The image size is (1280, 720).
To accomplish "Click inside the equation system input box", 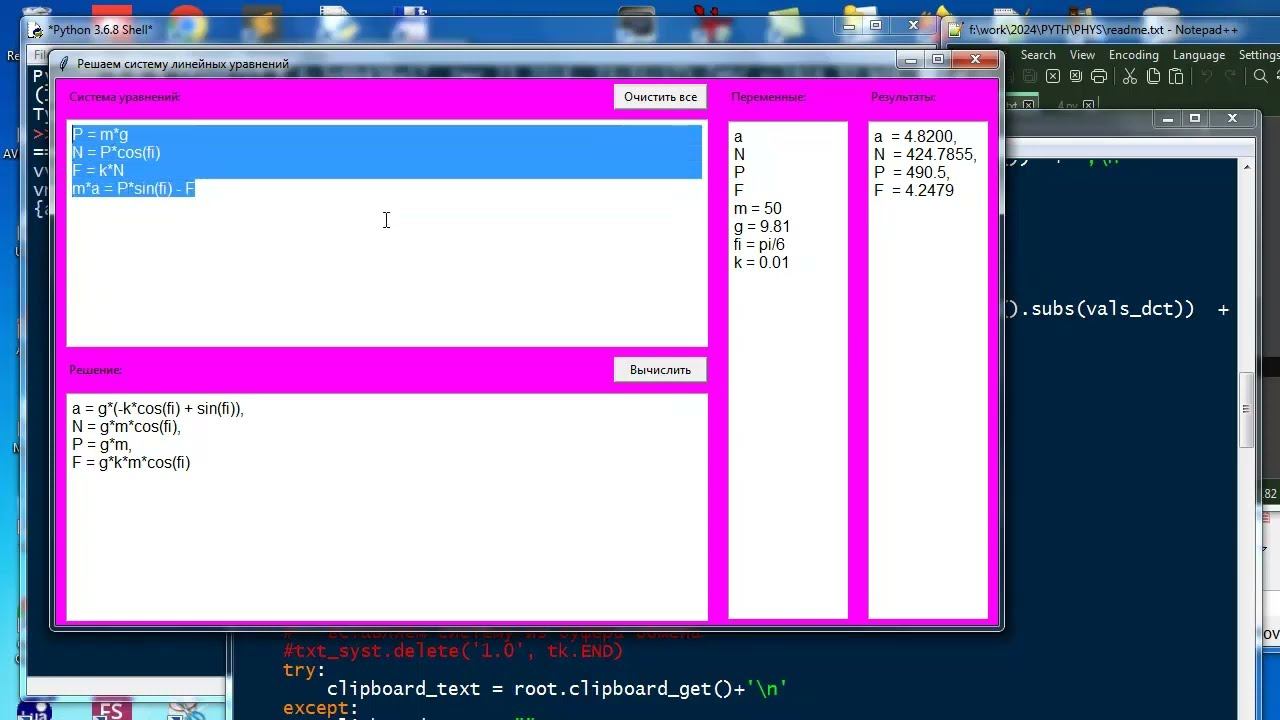I will click(x=387, y=234).
